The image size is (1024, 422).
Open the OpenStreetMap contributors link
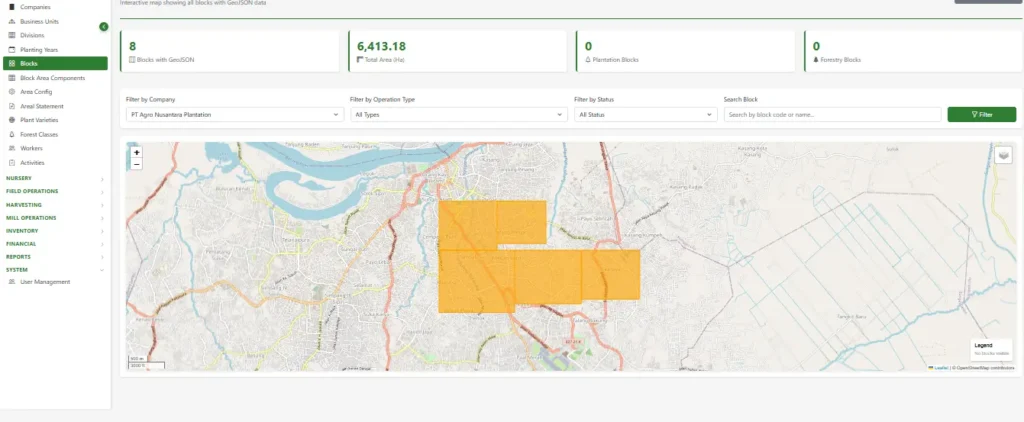tap(986, 368)
